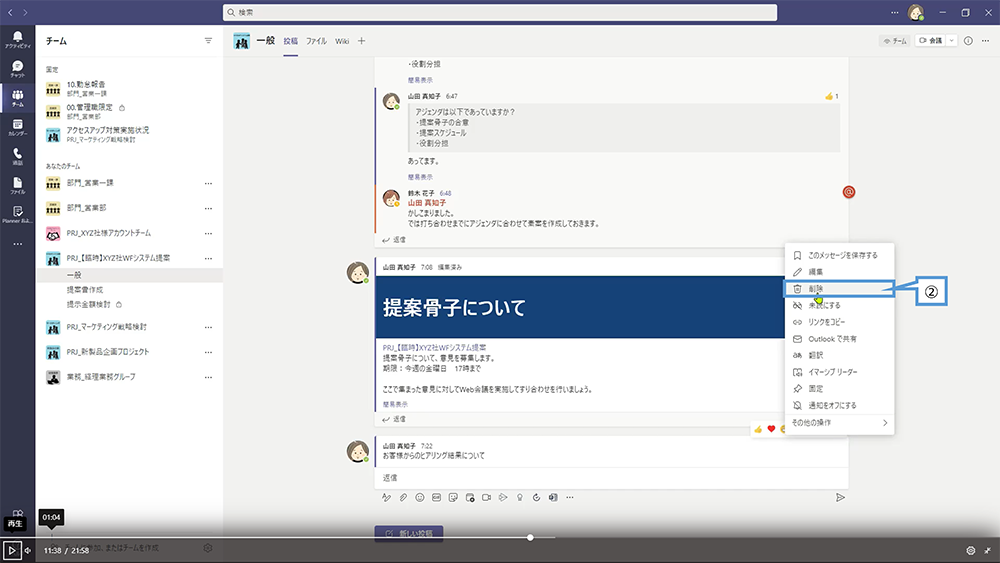The width and height of the screenshot is (1000, 563).
Task: Click the チーム button in channel header
Action: [895, 41]
